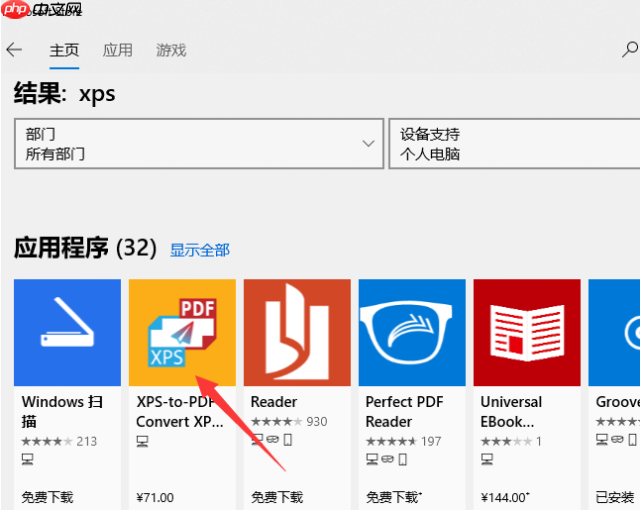Open the Groove app tile icon
The width and height of the screenshot is (640, 511).
pos(614,333)
